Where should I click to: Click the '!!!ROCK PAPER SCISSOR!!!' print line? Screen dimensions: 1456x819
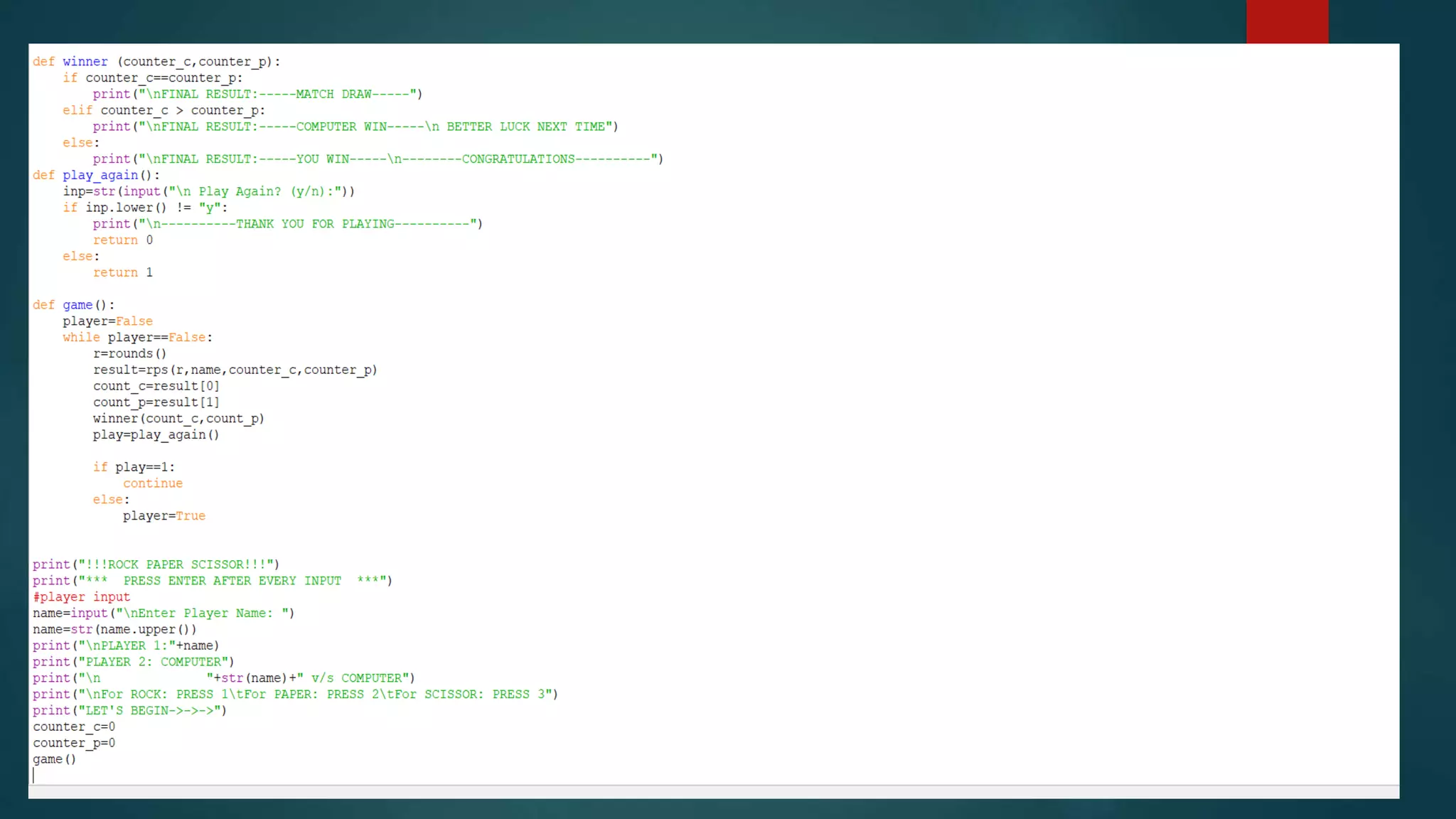click(x=156, y=564)
